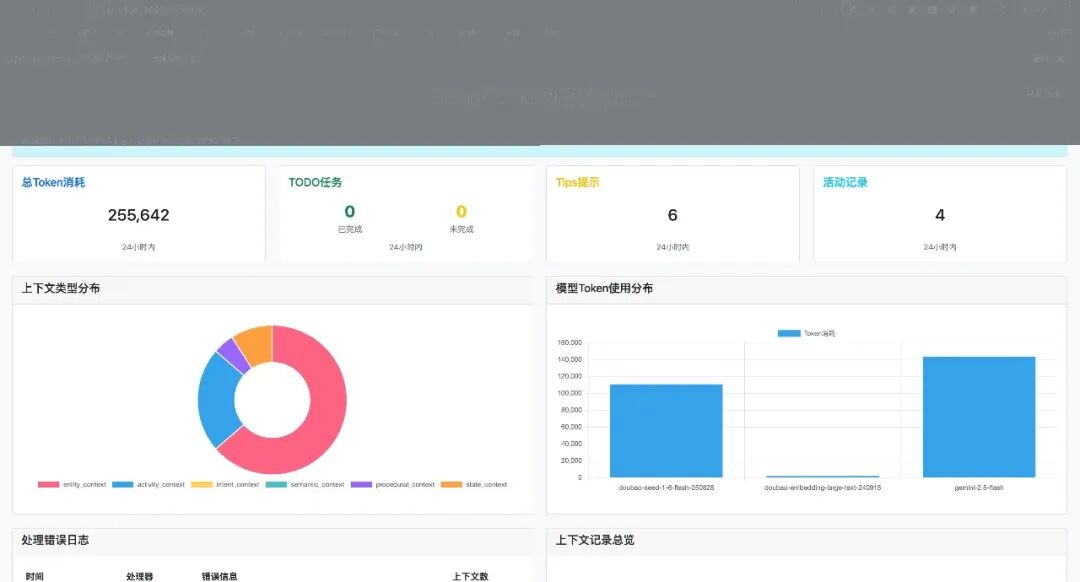Click the 160,000 y-axis label
Viewport: 1080px width, 582px height.
[x=570, y=342]
